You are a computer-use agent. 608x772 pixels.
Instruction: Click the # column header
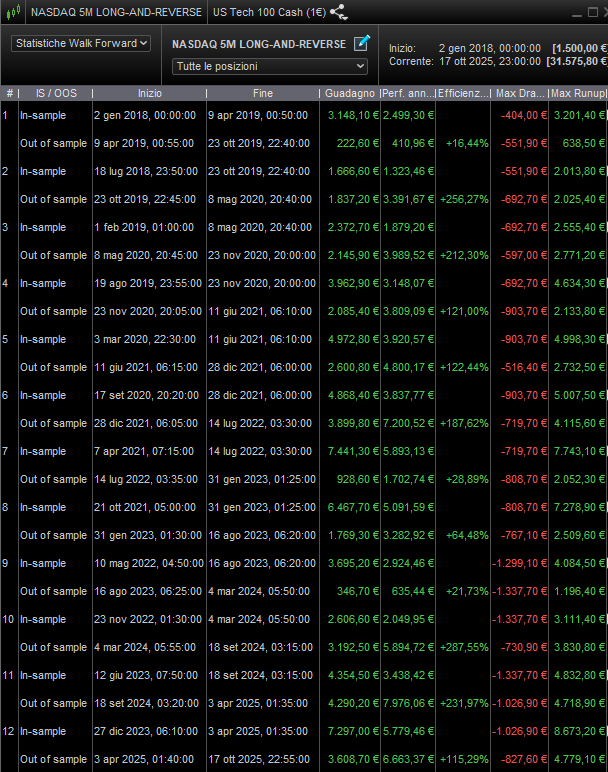(x=9, y=93)
